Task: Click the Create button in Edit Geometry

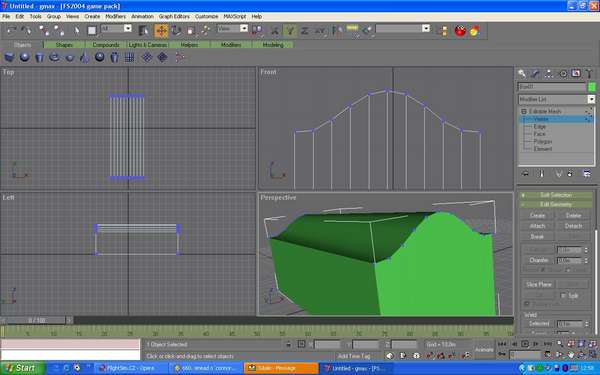Action: click(x=537, y=215)
